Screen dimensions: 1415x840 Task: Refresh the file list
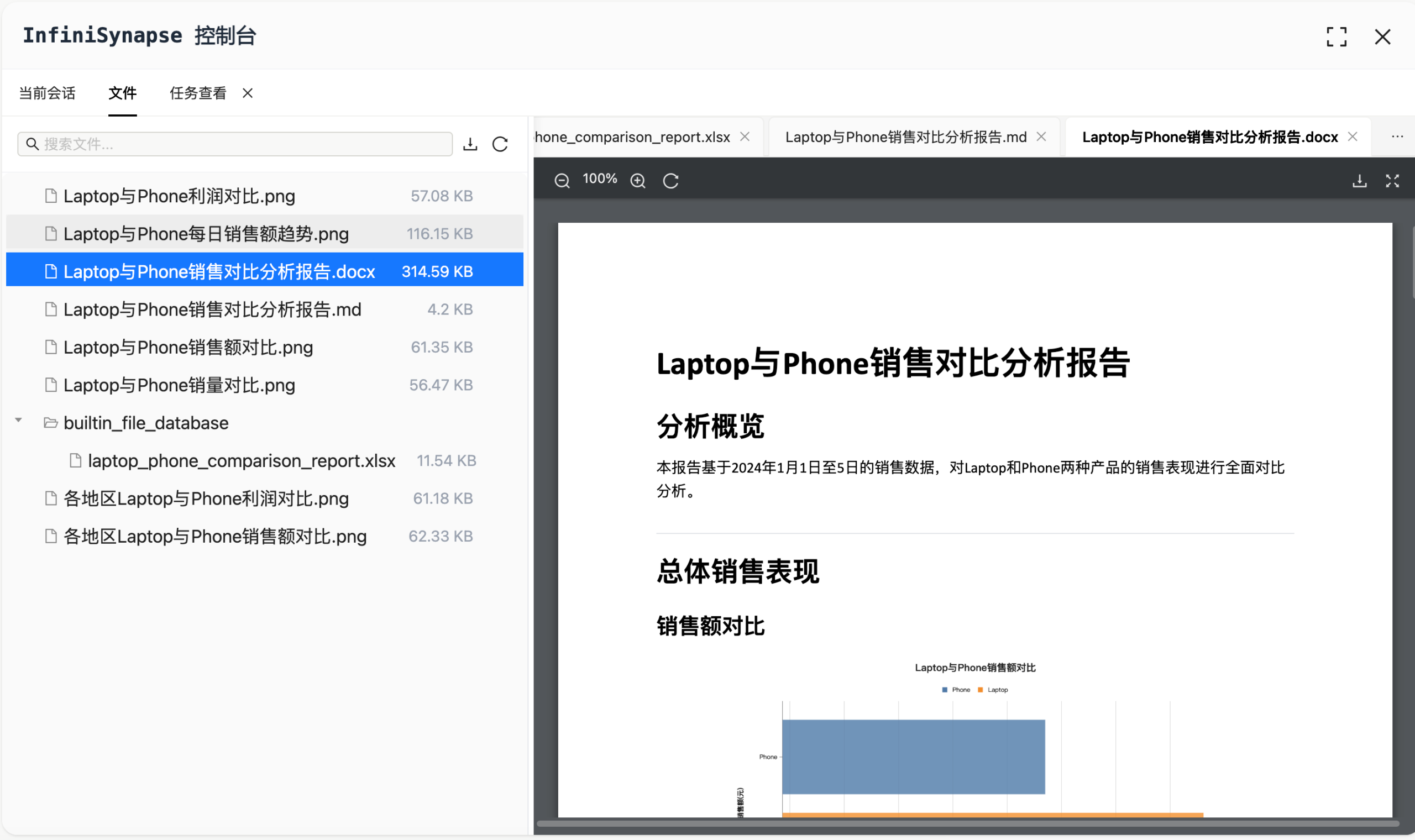[500, 144]
